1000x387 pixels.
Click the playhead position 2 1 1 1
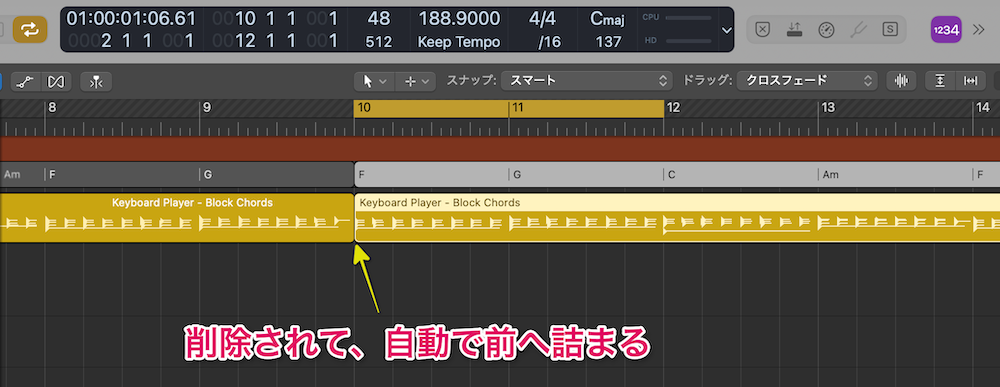click(131, 41)
